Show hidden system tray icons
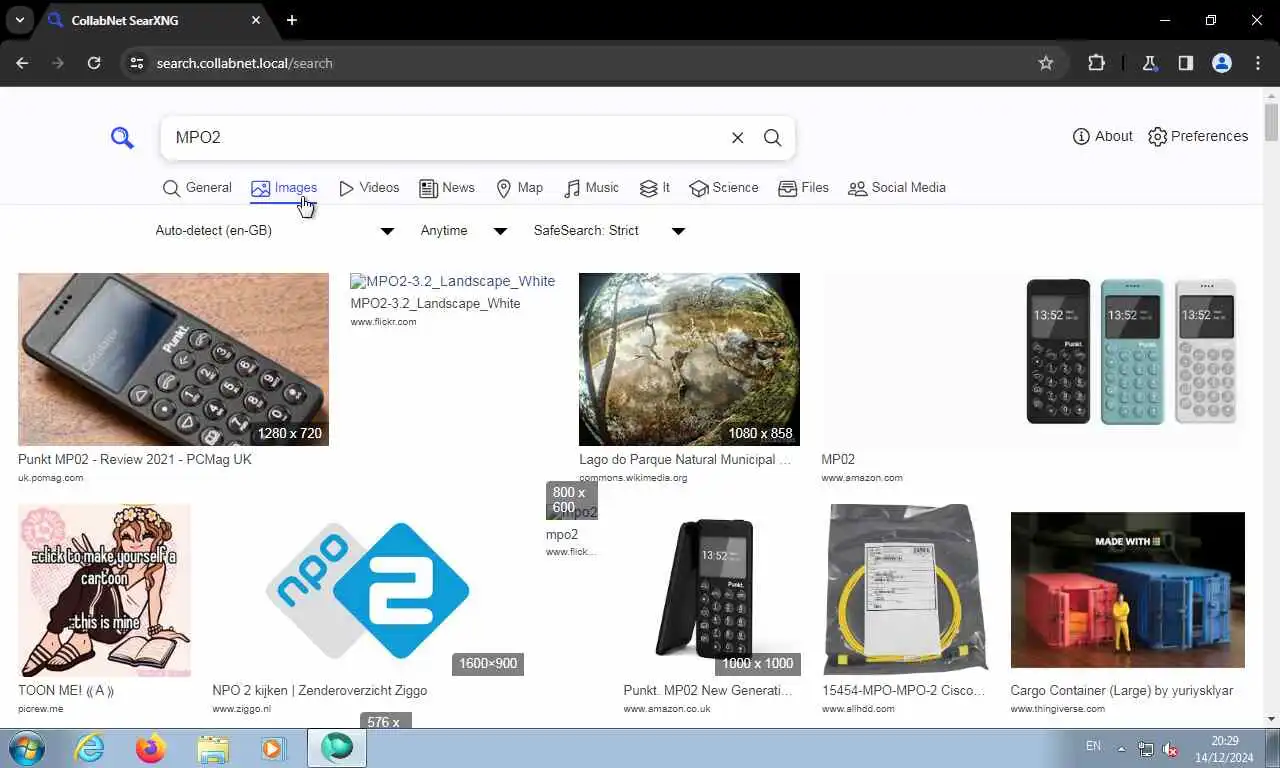Image resolution: width=1280 pixels, height=768 pixels. pyautogui.click(x=1121, y=748)
